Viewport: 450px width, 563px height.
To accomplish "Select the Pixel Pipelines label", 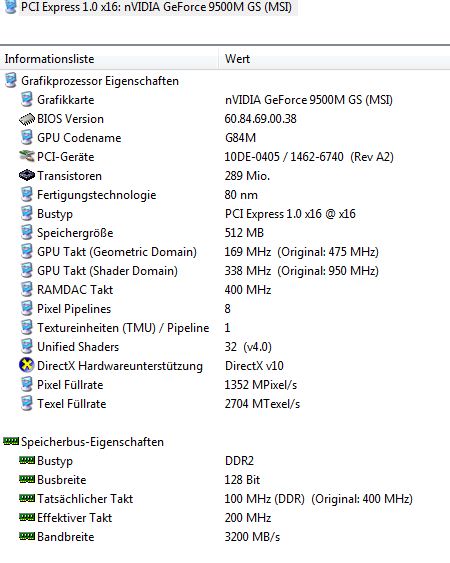I will pos(74,309).
